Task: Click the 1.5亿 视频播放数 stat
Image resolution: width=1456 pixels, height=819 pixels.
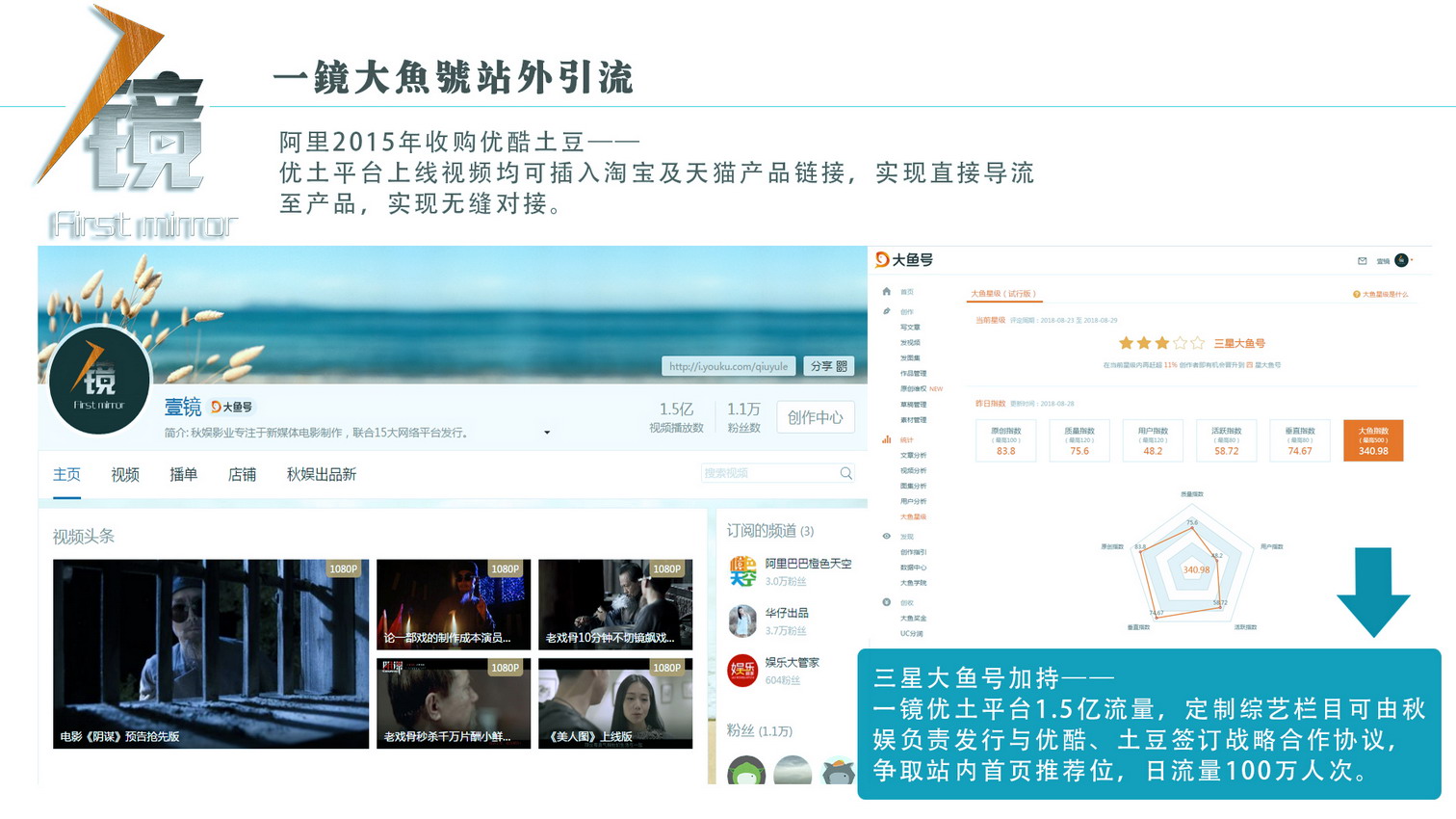Action: click(x=676, y=417)
